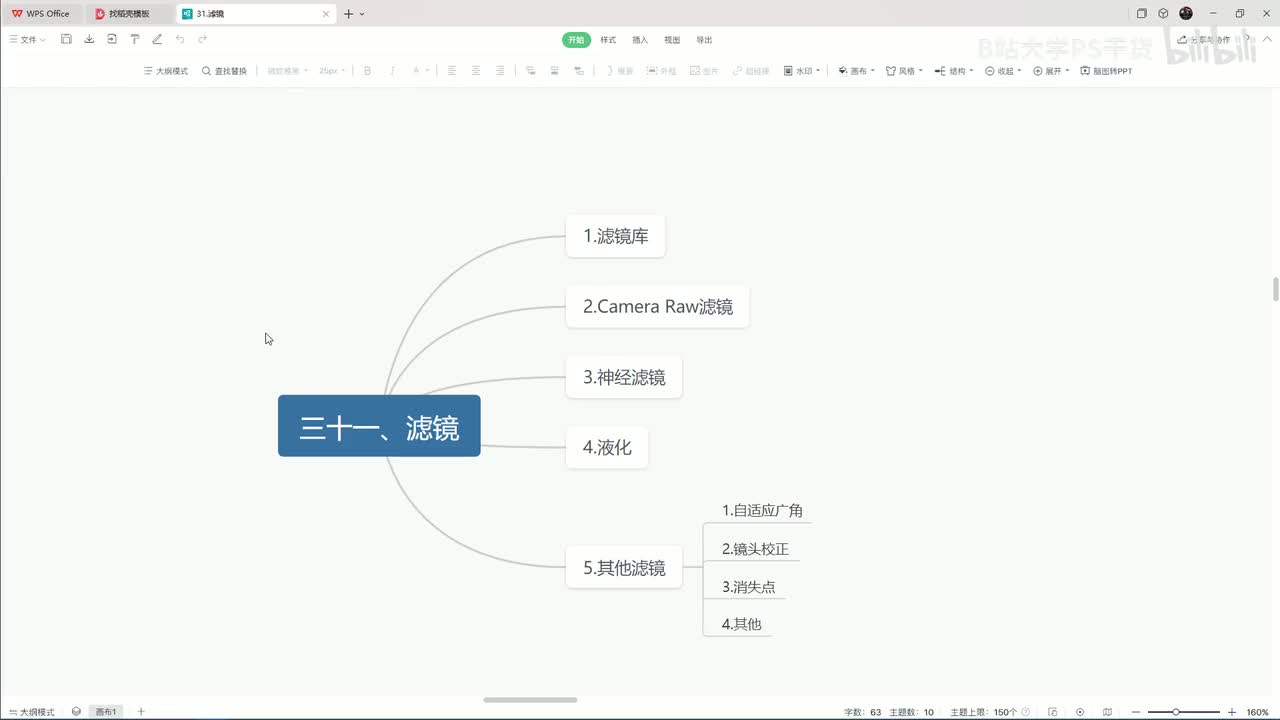Screen dimensions: 1280x720
Task: Click the locate-center icon in status bar
Action: (x=1080, y=712)
